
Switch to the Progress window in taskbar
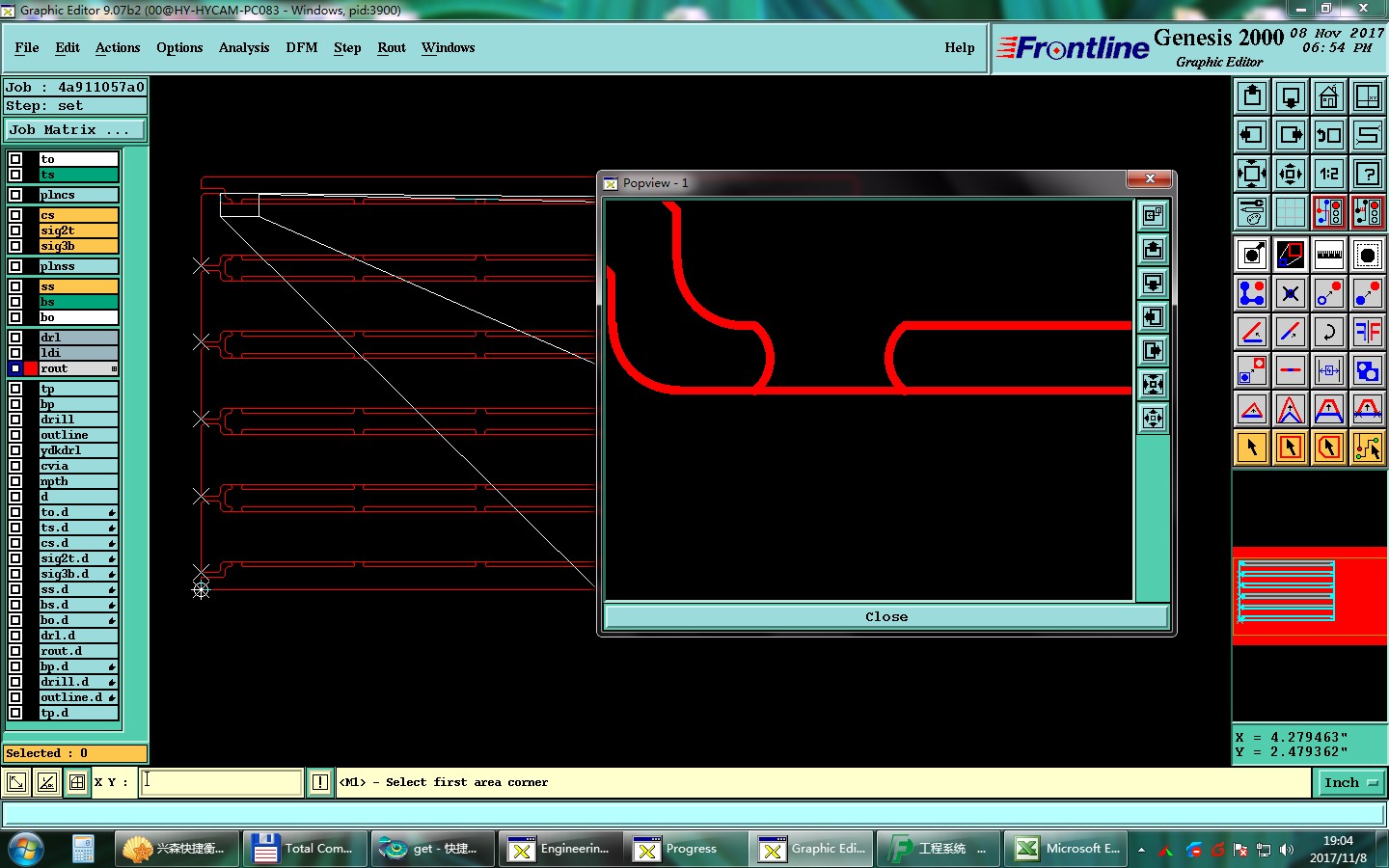(x=686, y=849)
